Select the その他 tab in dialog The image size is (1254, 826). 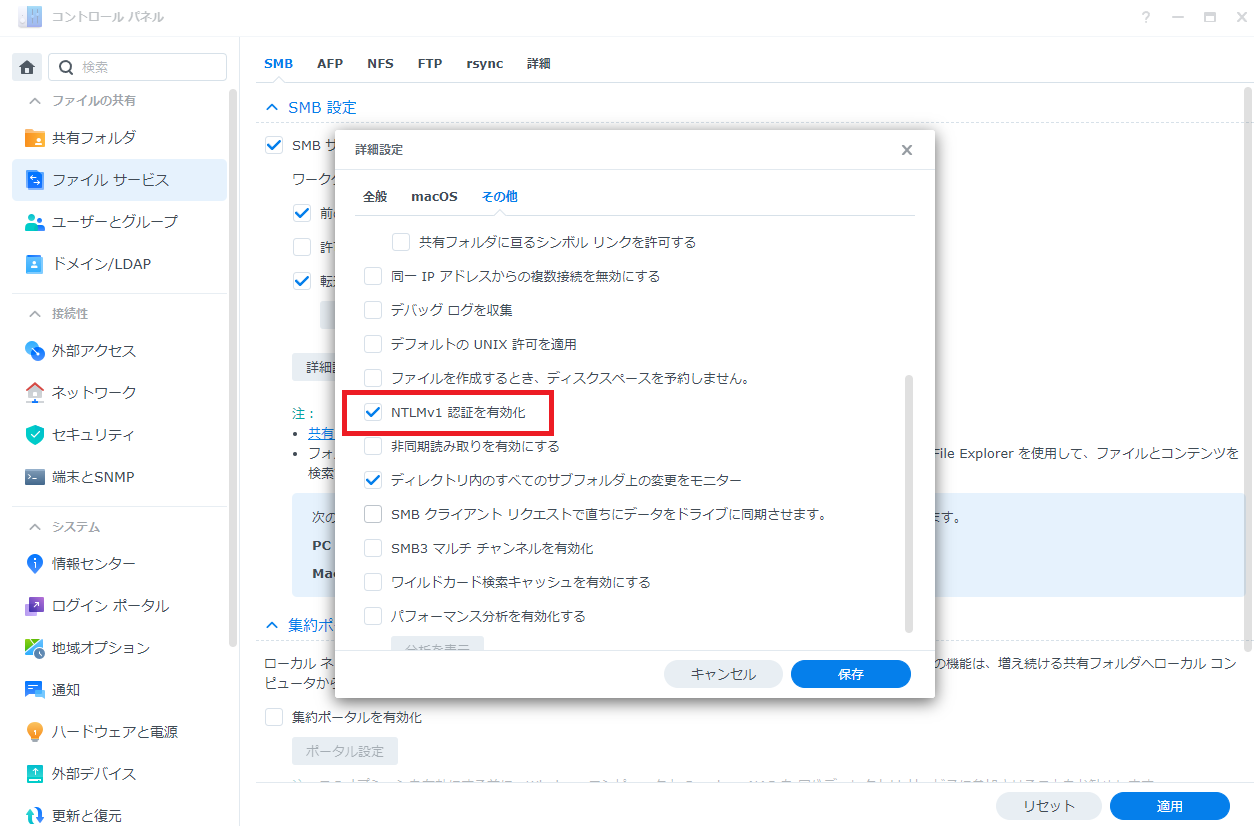click(x=499, y=197)
